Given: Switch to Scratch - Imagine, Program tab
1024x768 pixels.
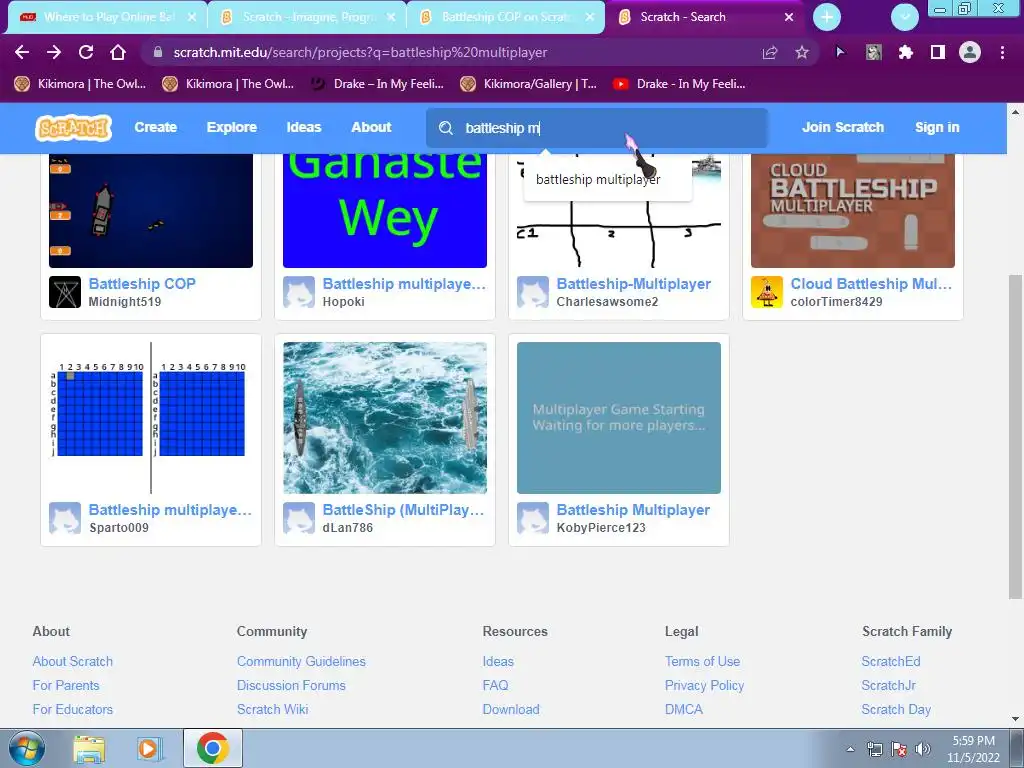Looking at the screenshot, I should pyautogui.click(x=307, y=17).
